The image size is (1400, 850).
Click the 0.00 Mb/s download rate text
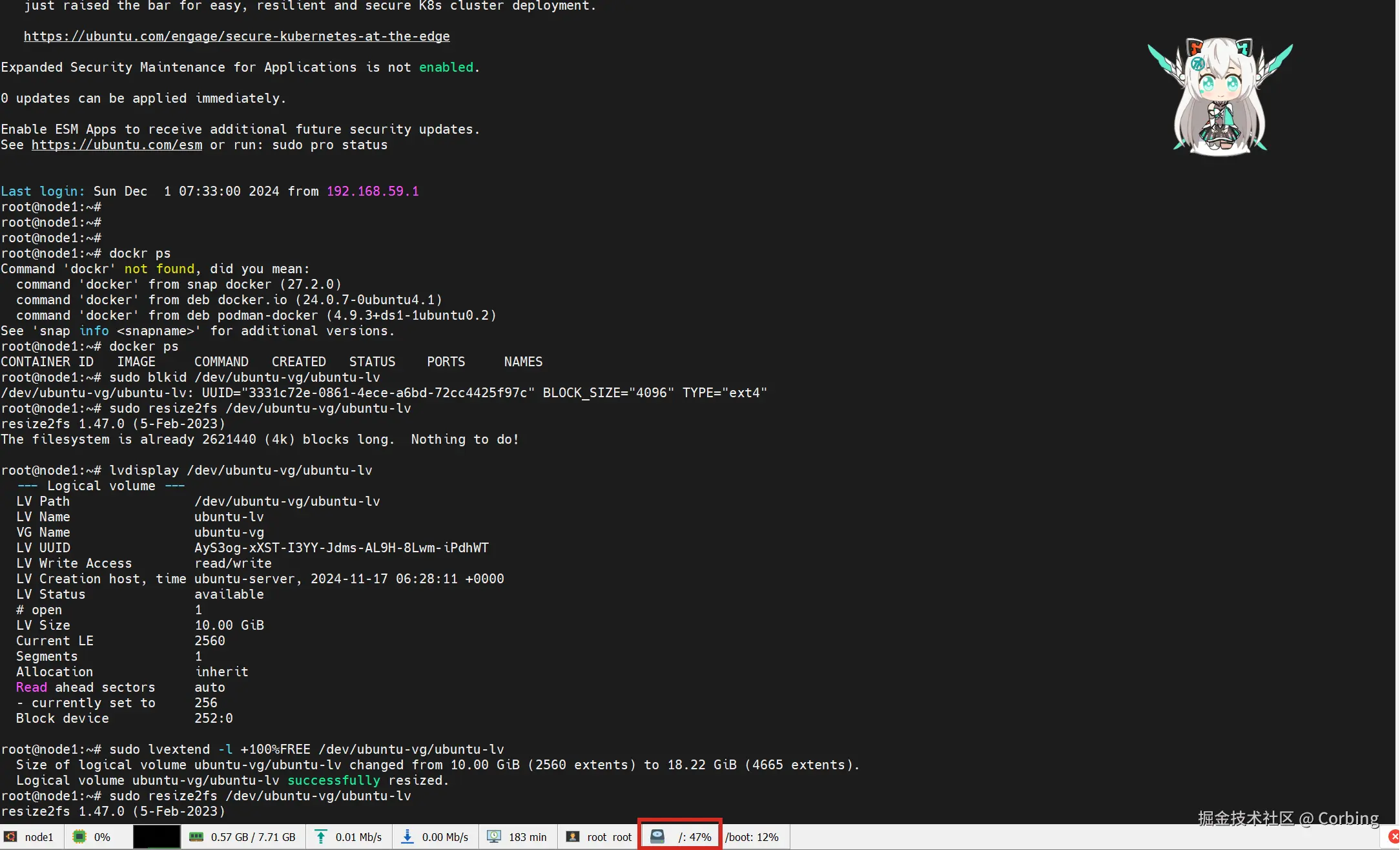point(445,837)
